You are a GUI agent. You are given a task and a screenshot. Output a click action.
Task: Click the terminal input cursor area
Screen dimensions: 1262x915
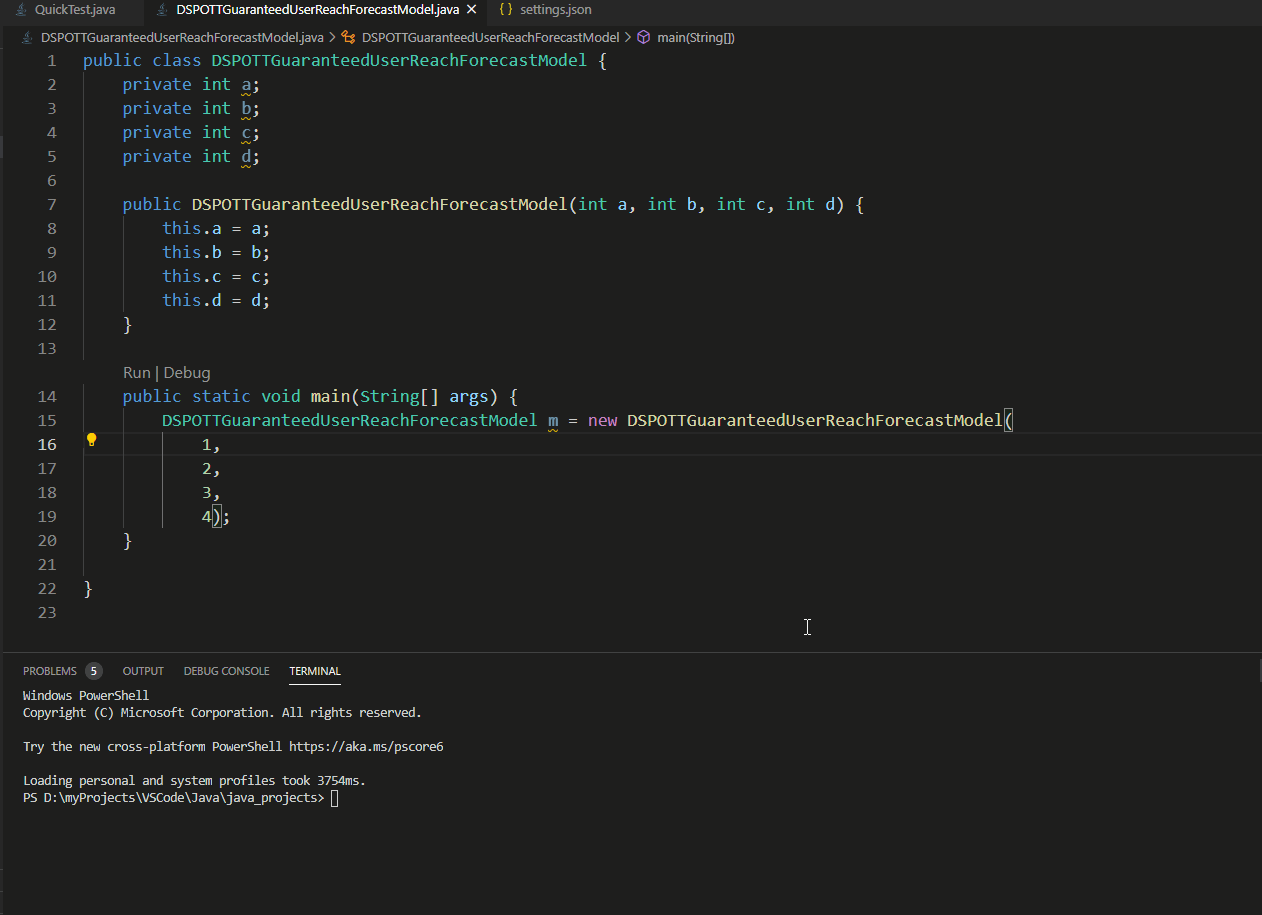click(334, 797)
